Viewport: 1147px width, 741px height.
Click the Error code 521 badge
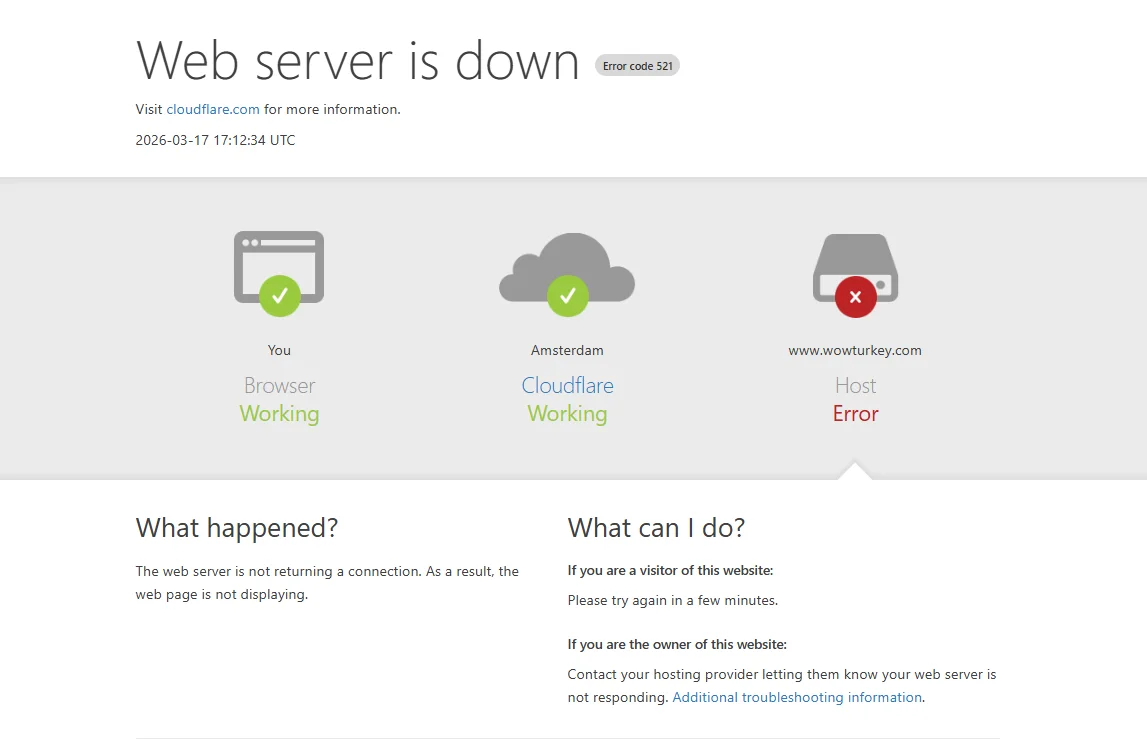(x=637, y=66)
